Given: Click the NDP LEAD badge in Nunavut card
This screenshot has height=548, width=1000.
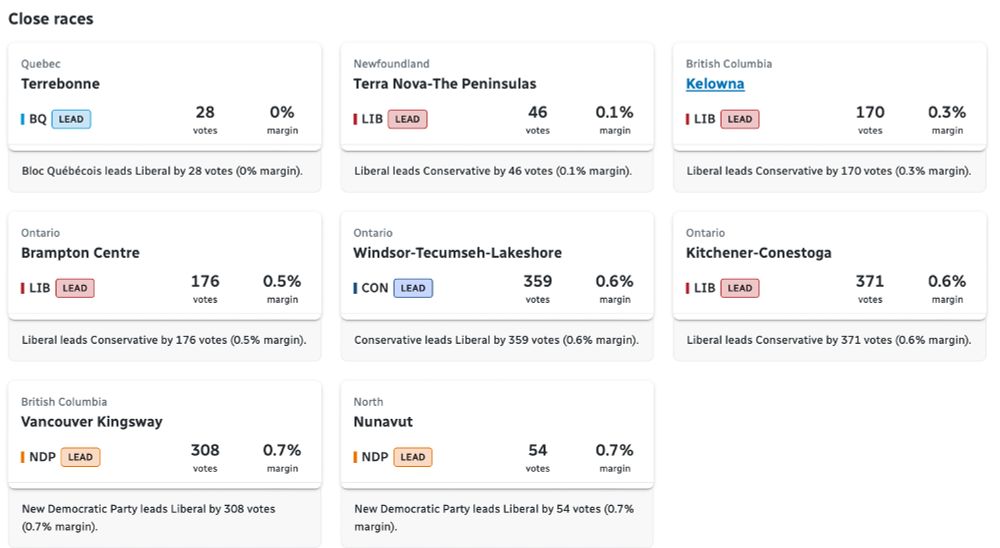Looking at the screenshot, I should click(x=412, y=457).
